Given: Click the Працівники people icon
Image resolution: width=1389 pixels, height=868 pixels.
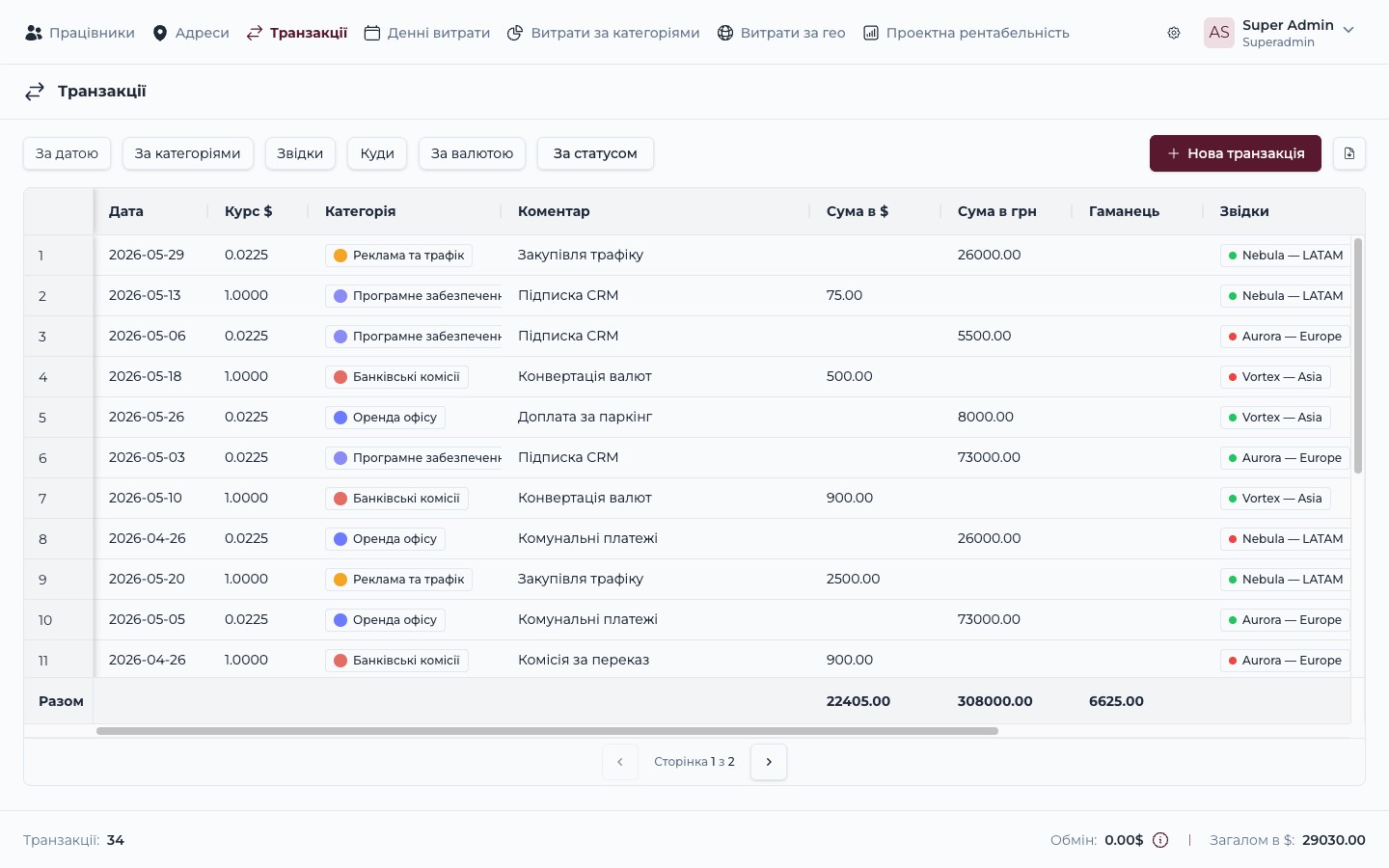Looking at the screenshot, I should click(x=34, y=33).
